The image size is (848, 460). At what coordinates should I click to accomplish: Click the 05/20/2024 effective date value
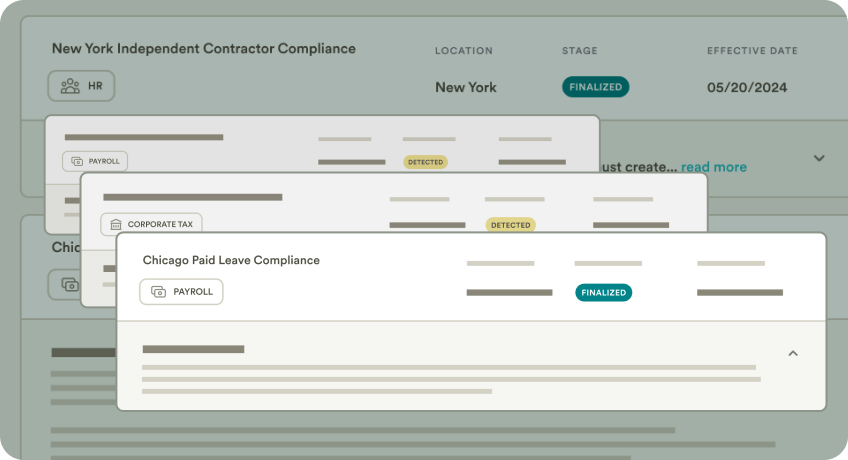[747, 87]
